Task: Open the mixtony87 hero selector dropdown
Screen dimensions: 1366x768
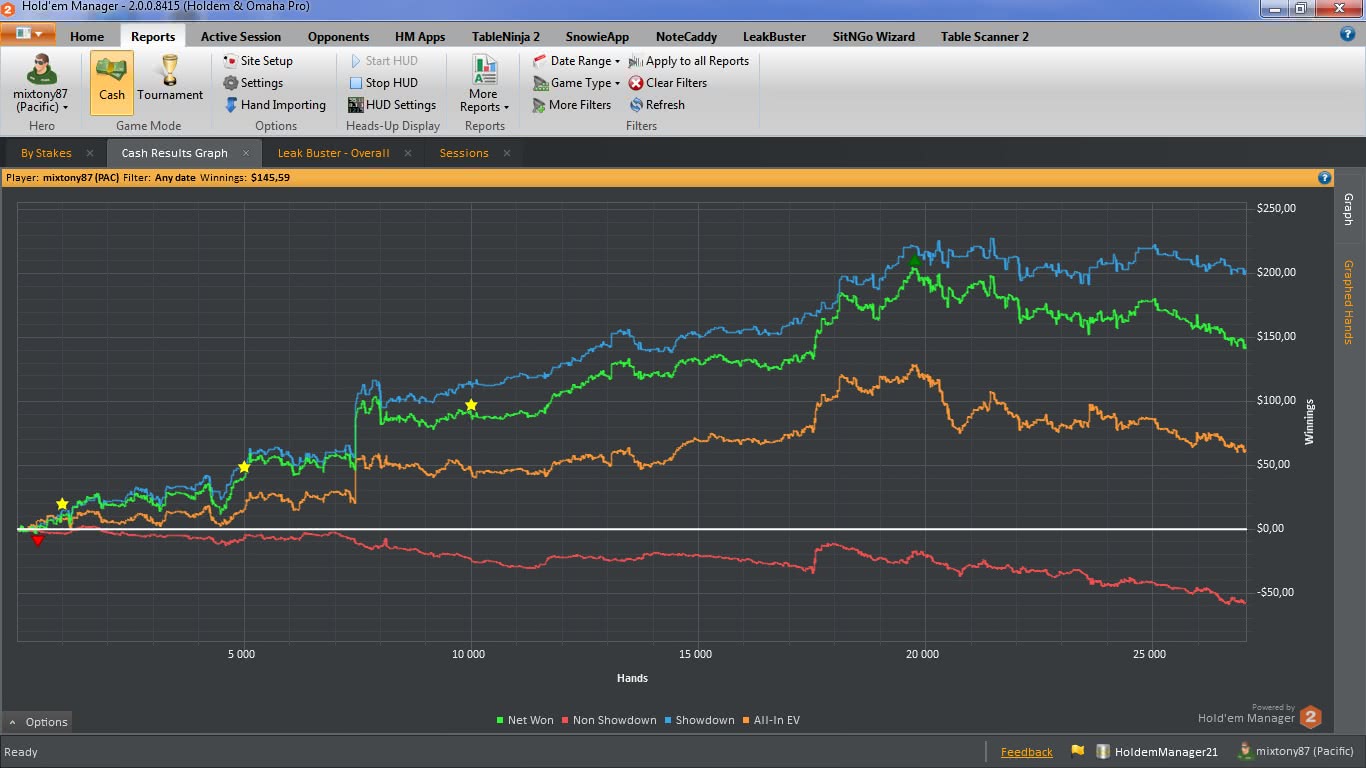Action: click(41, 83)
